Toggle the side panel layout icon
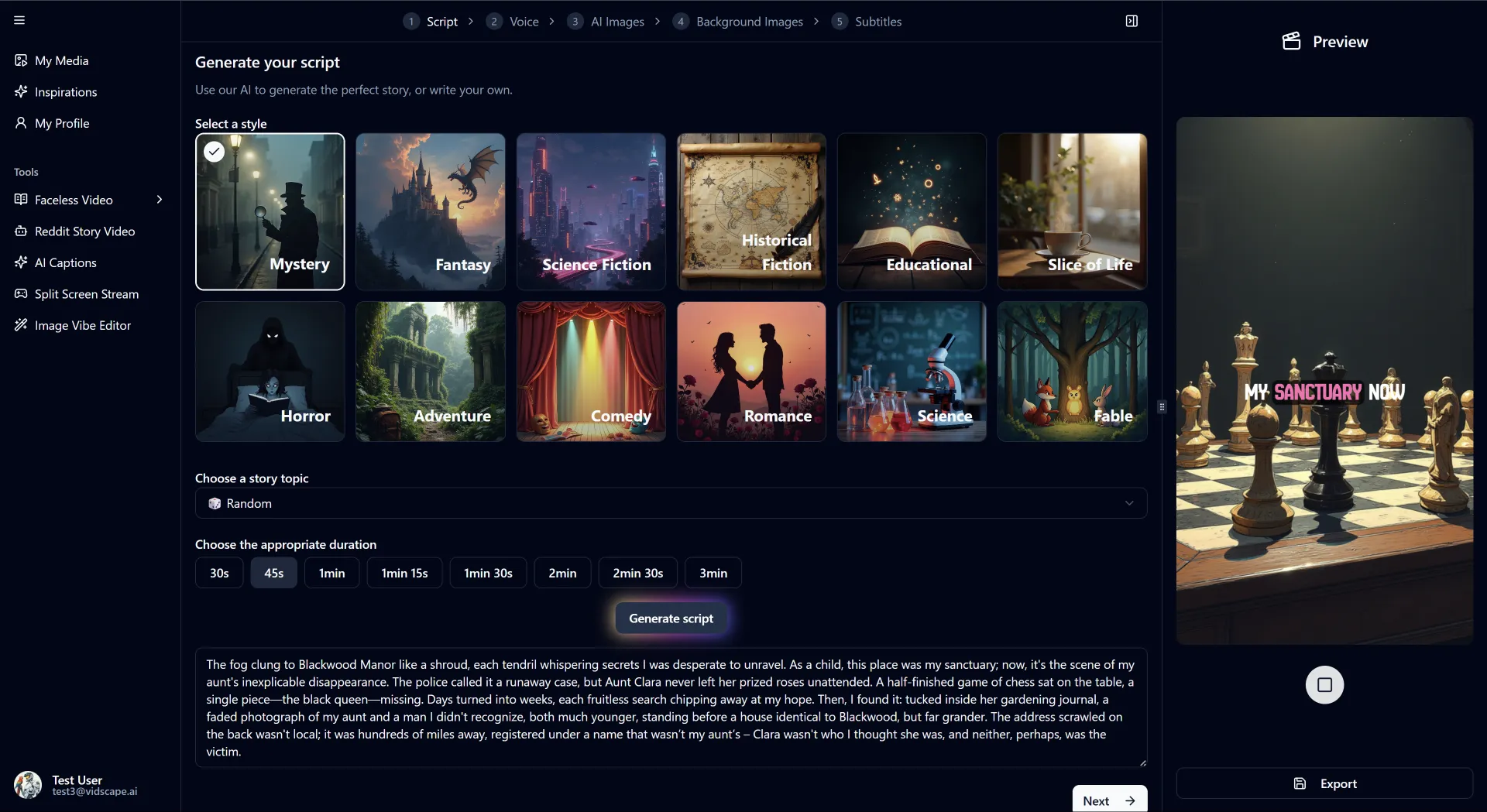 (x=1132, y=21)
